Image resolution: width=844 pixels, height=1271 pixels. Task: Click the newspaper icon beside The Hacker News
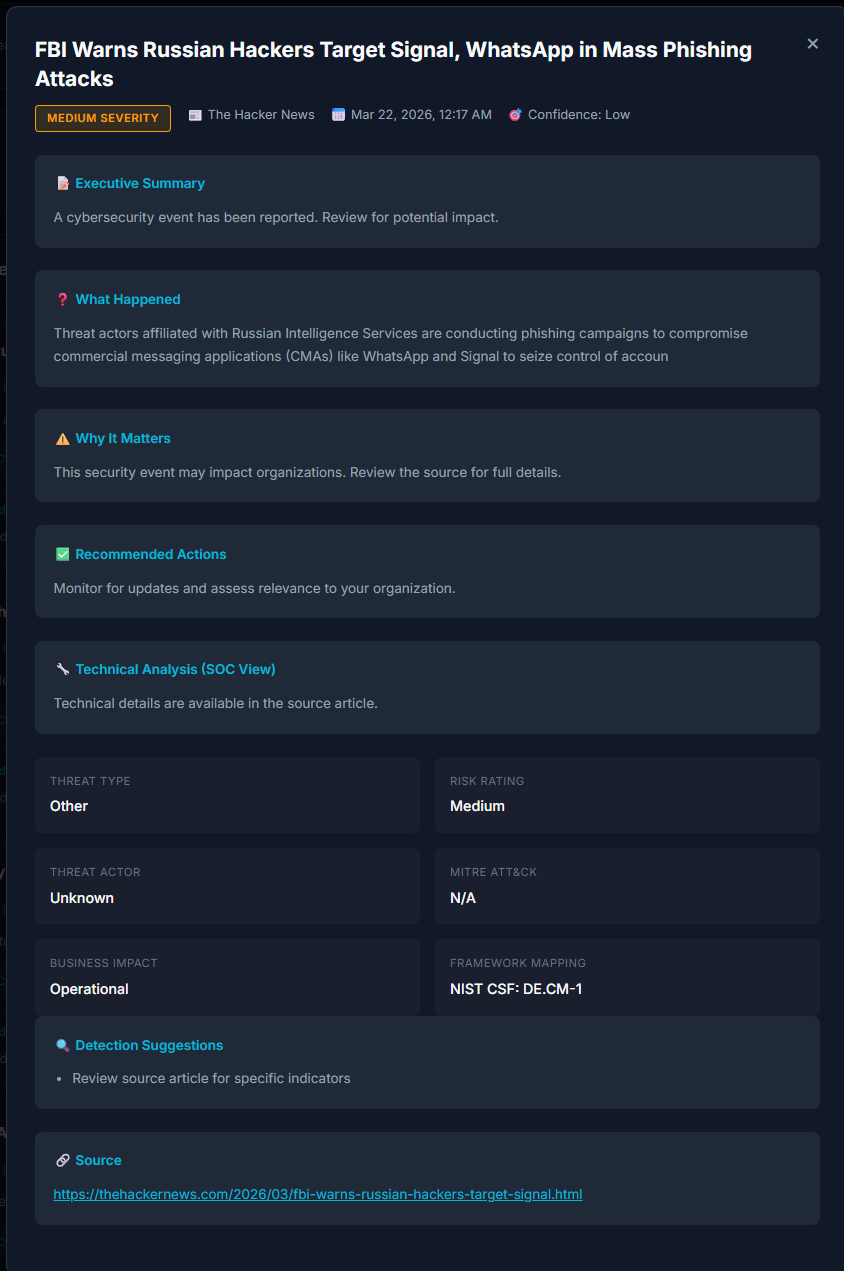(195, 115)
